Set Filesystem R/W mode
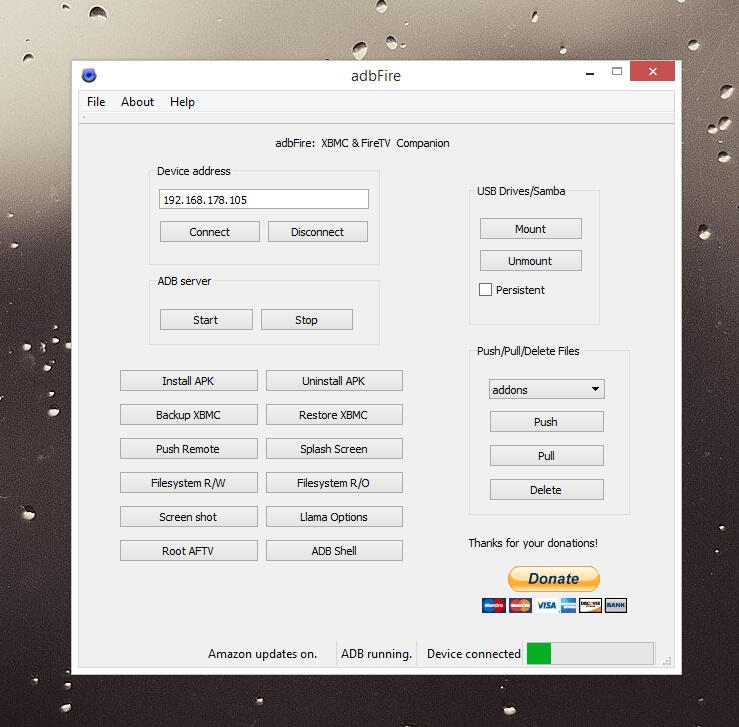The height and width of the screenshot is (727, 739). pyautogui.click(x=189, y=482)
